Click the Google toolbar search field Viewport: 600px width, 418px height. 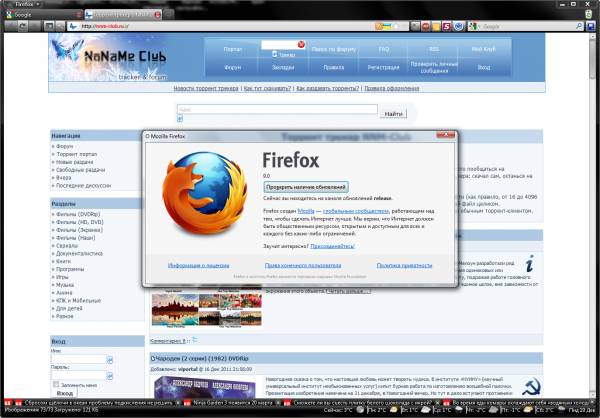(528, 26)
